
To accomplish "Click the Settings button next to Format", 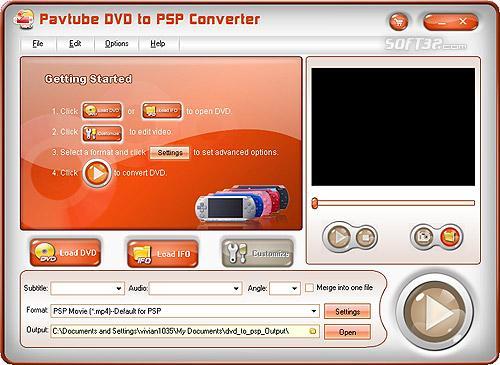I will tap(347, 312).
